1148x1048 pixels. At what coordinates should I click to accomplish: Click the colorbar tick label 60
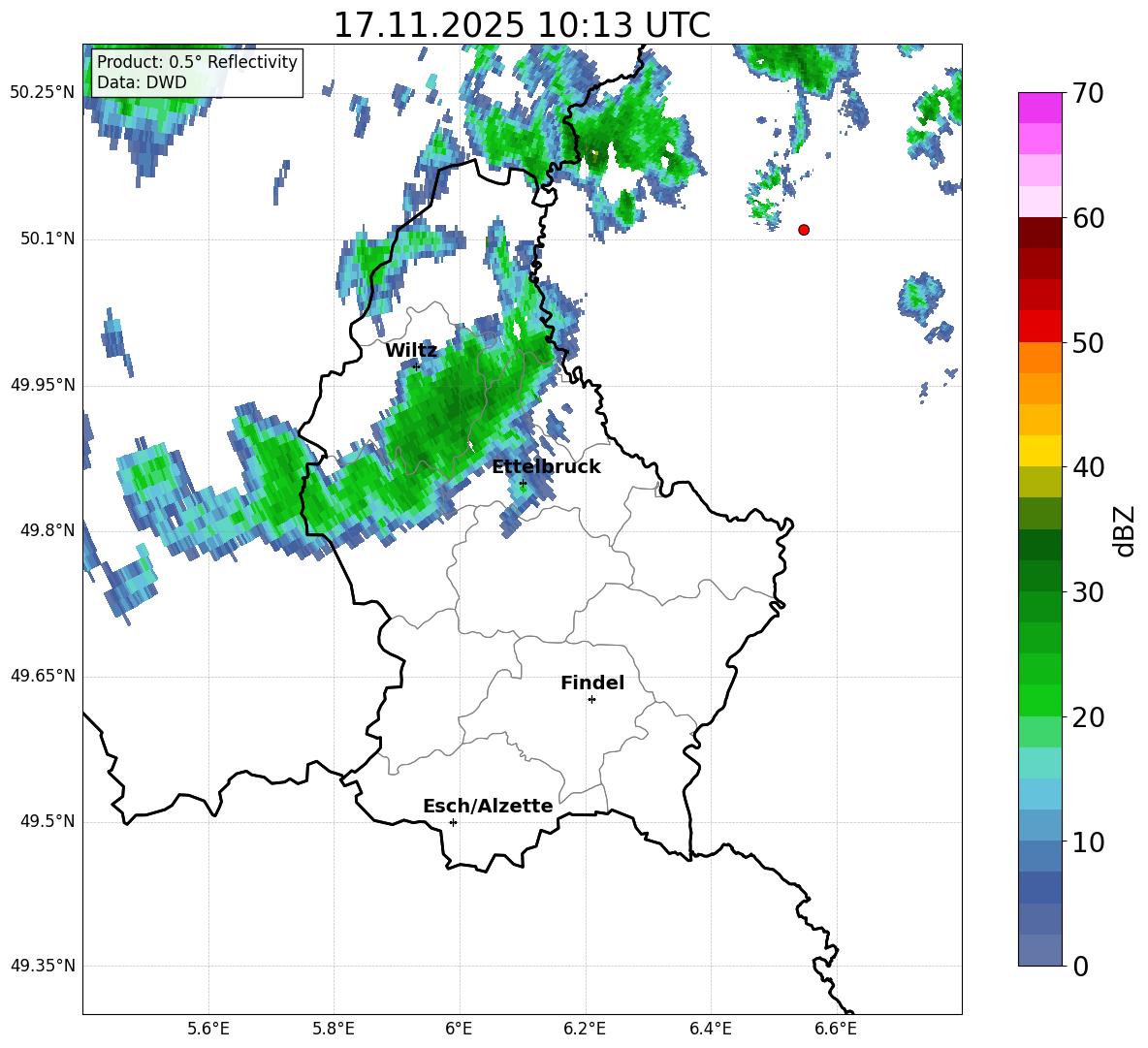click(1088, 218)
